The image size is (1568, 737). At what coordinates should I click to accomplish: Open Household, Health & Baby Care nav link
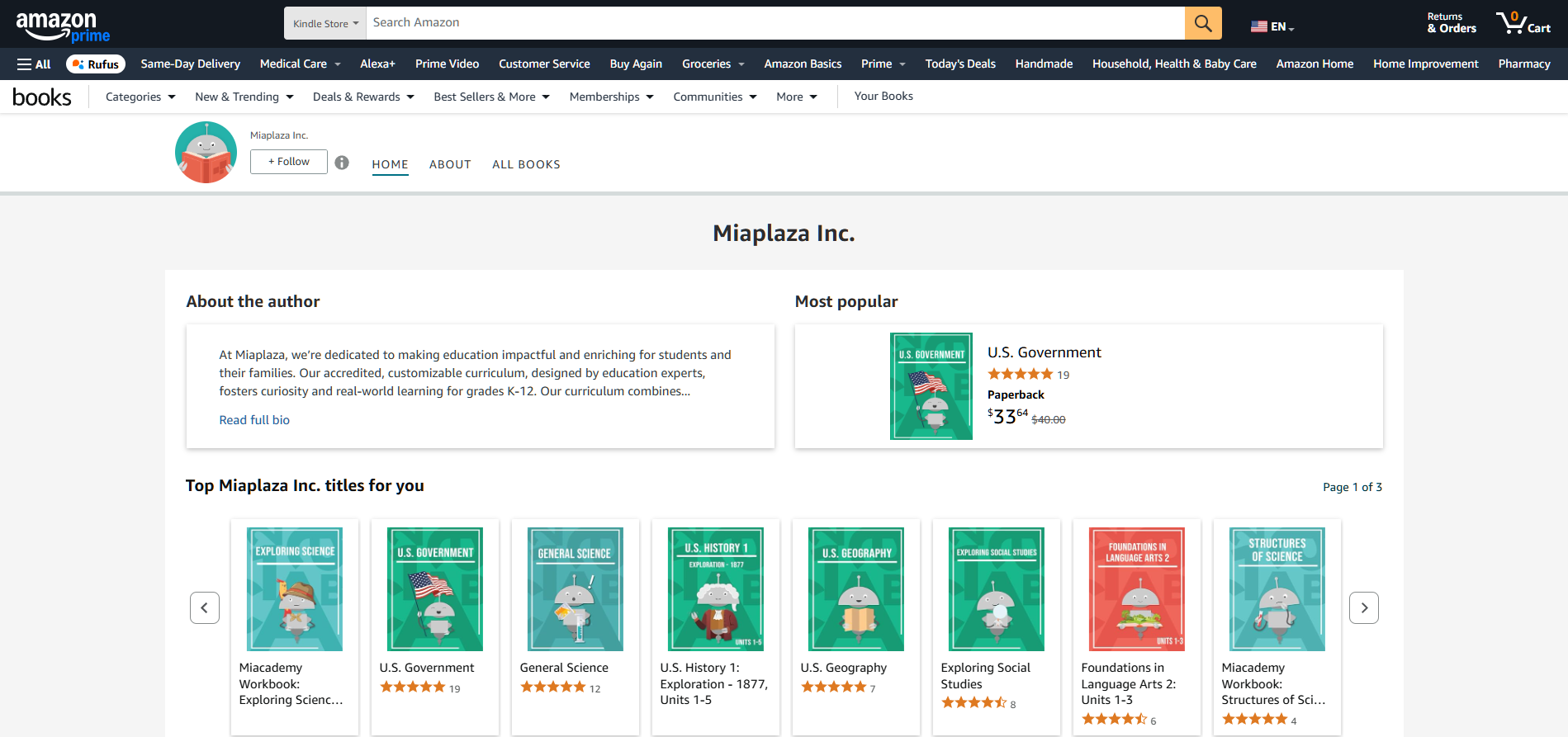(1174, 64)
